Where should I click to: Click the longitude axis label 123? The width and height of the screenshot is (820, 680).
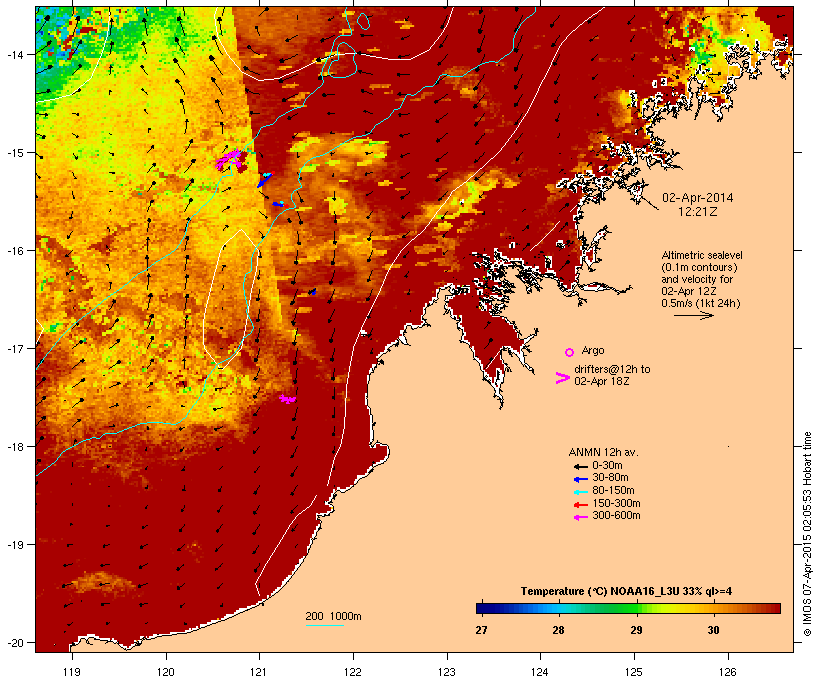click(x=447, y=672)
